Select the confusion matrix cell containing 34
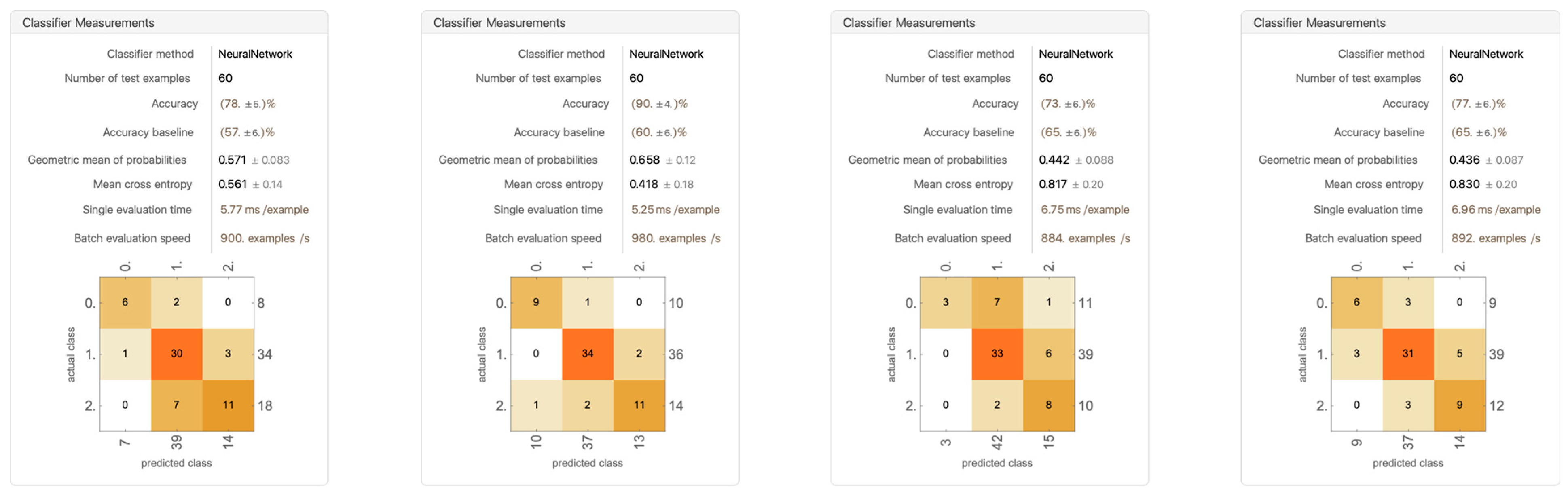The height and width of the screenshot is (500, 1568). (587, 353)
